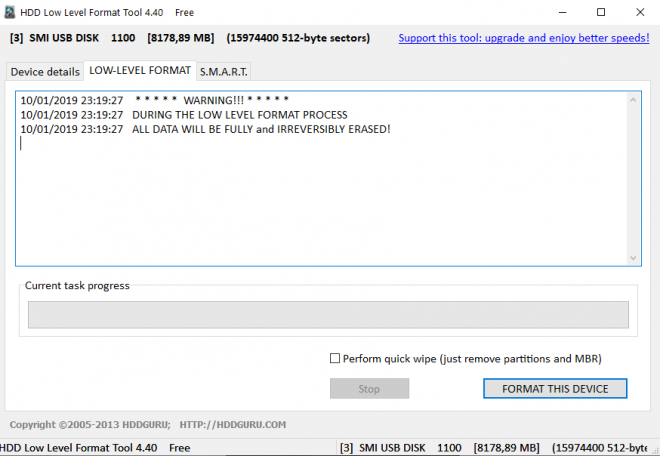Open the 'Support this tool' upgrade link
Viewport: 660px width, 456px height.
[x=524, y=38]
